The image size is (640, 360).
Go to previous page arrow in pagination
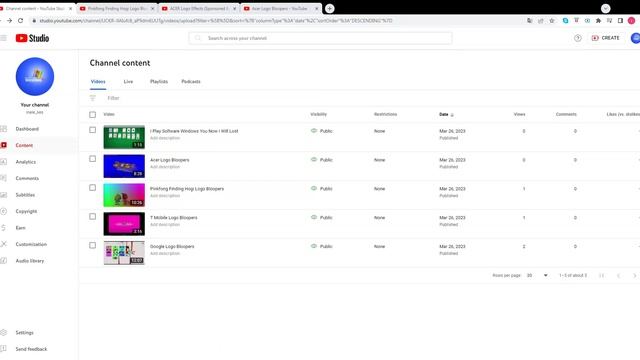(x=618, y=276)
